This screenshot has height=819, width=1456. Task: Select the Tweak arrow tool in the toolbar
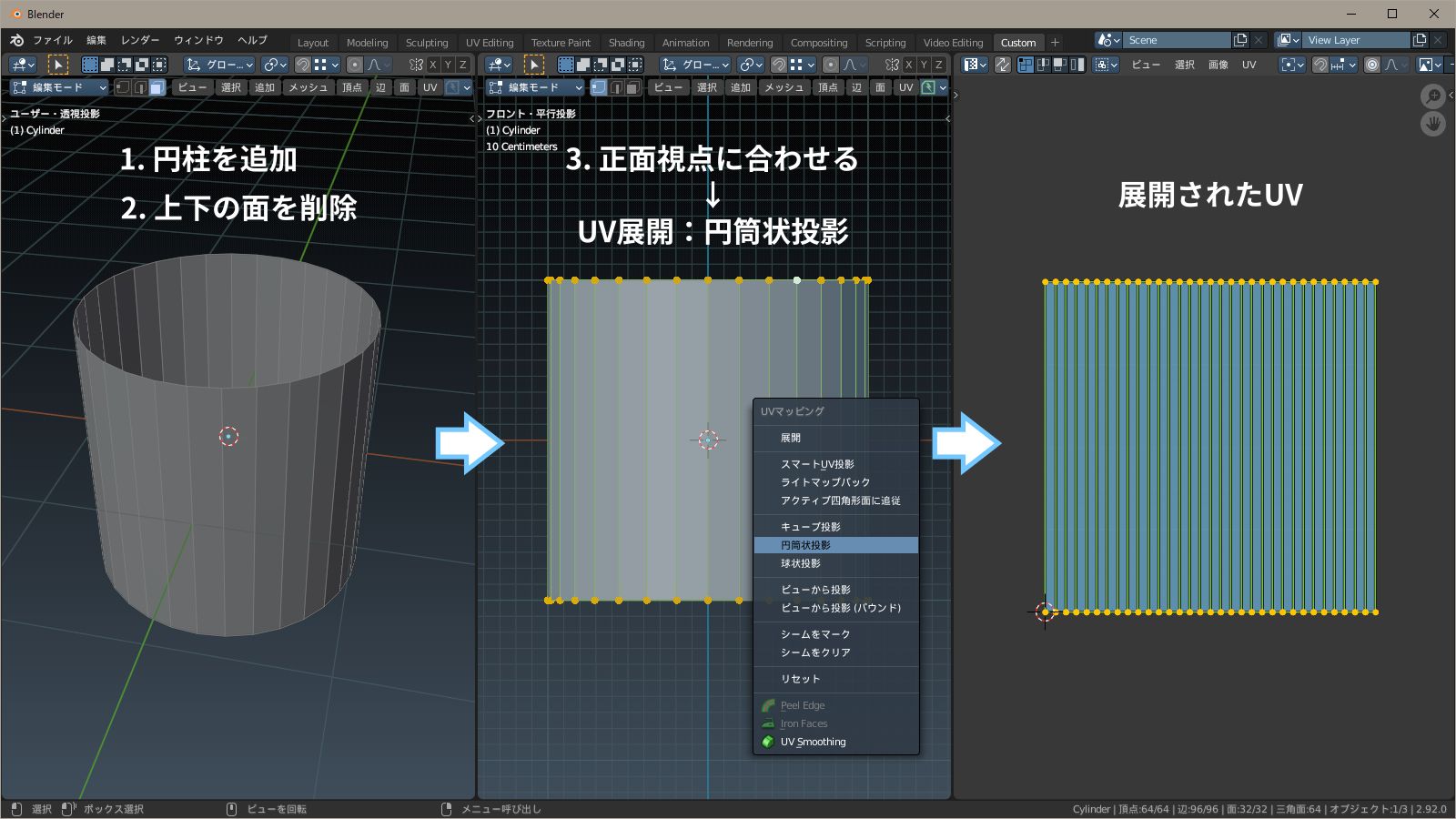click(56, 65)
